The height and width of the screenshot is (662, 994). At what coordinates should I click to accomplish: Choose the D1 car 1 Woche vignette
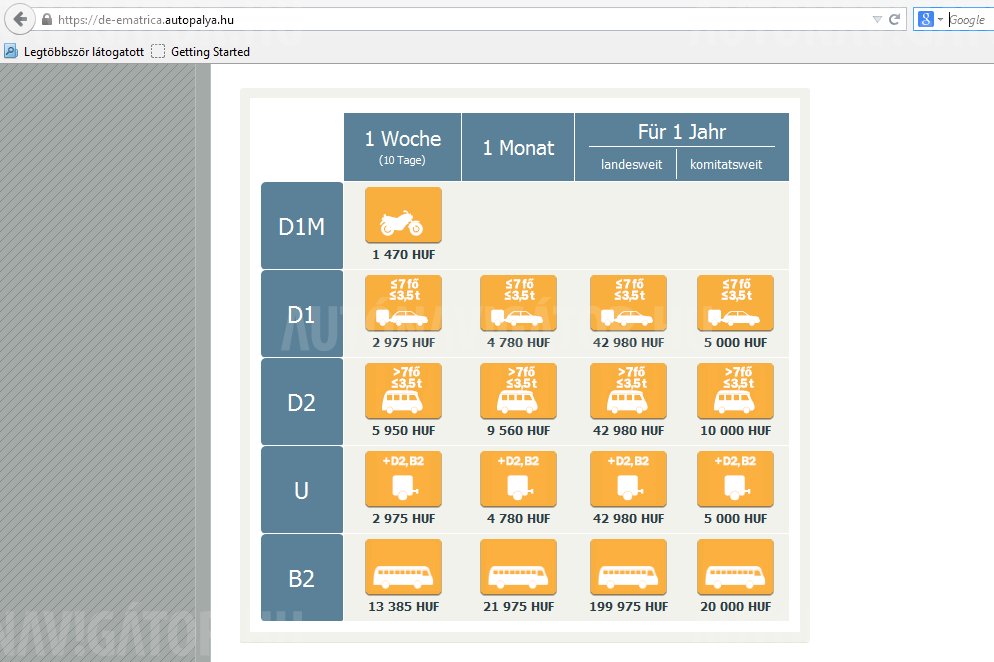(x=403, y=303)
